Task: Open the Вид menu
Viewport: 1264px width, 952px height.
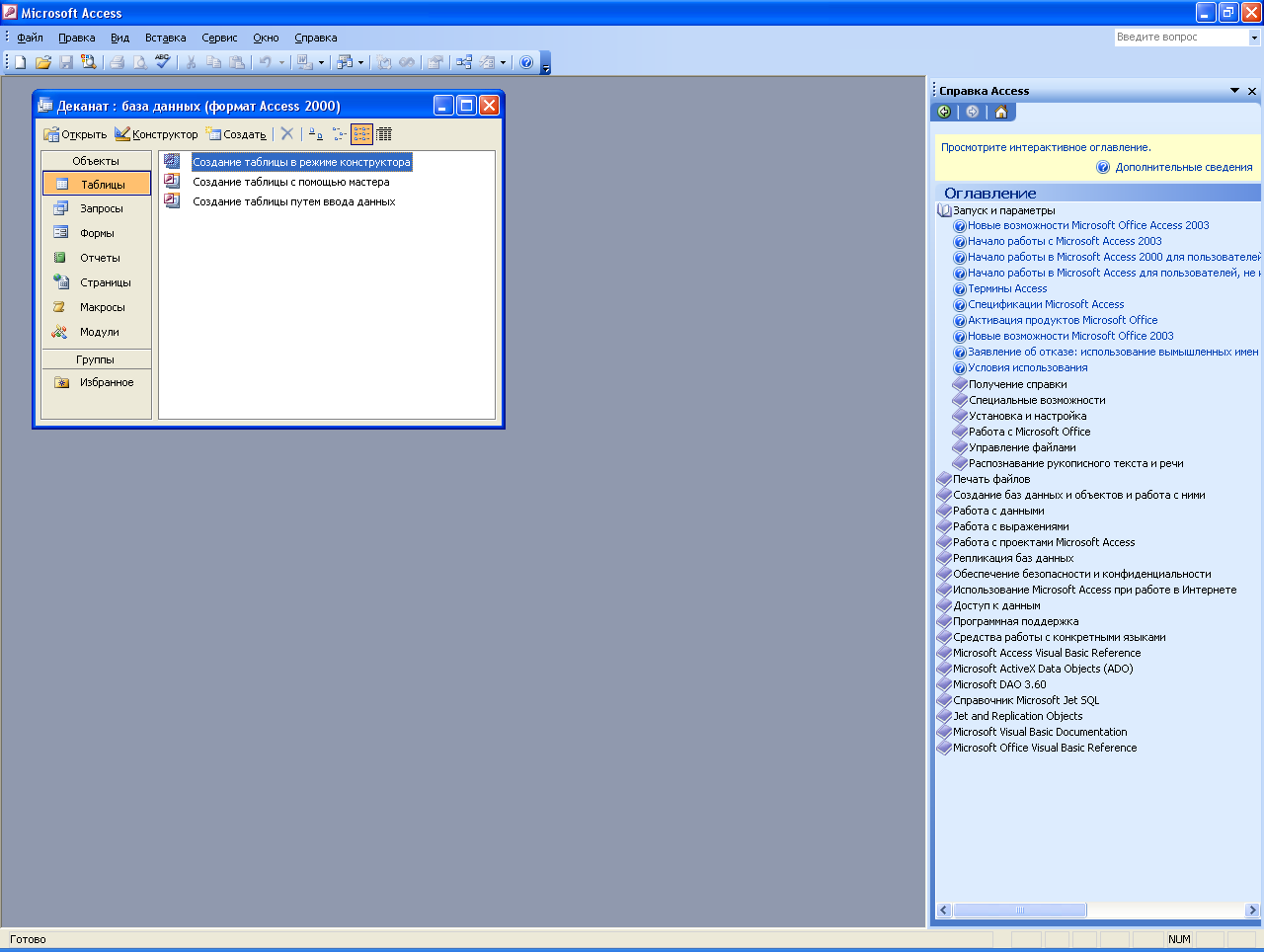Action: pos(119,38)
